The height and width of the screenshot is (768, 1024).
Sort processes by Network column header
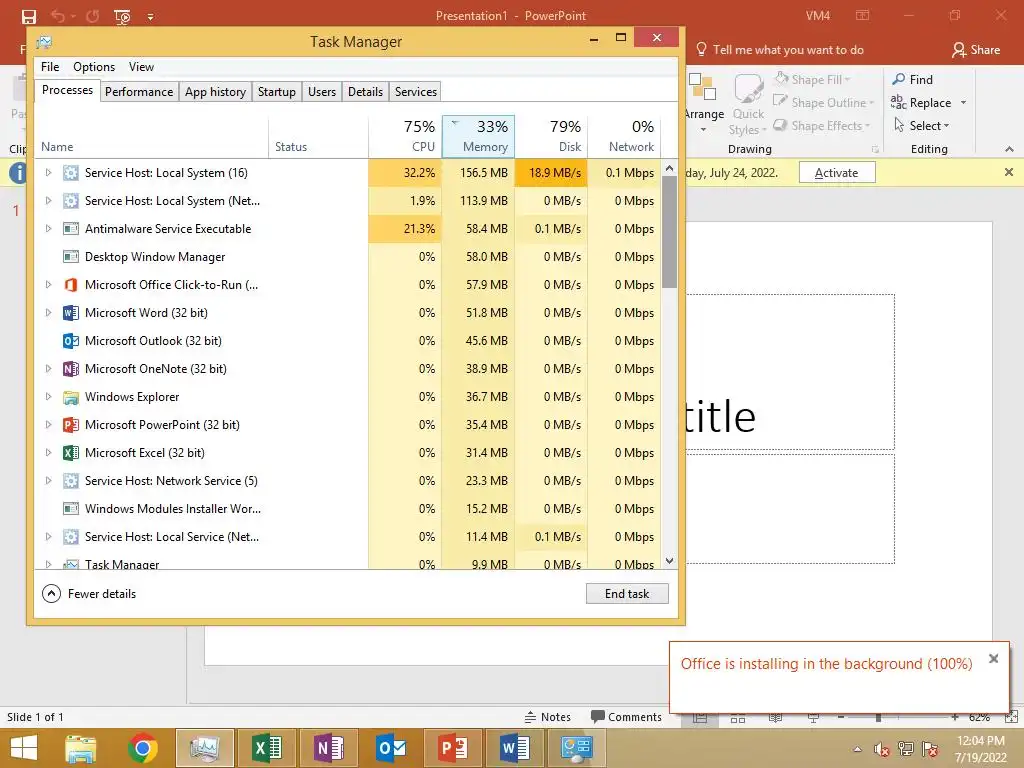624,136
